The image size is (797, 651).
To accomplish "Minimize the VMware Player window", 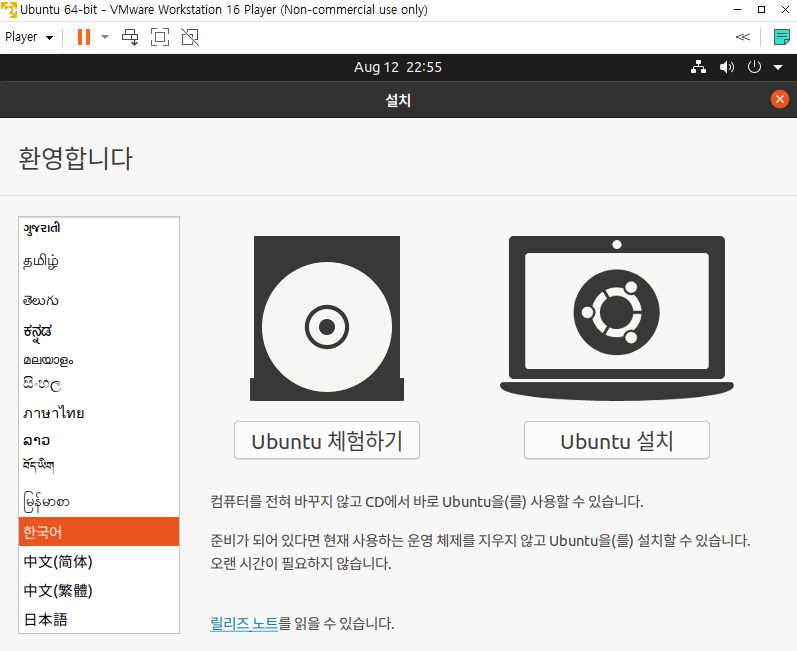I will (x=738, y=10).
